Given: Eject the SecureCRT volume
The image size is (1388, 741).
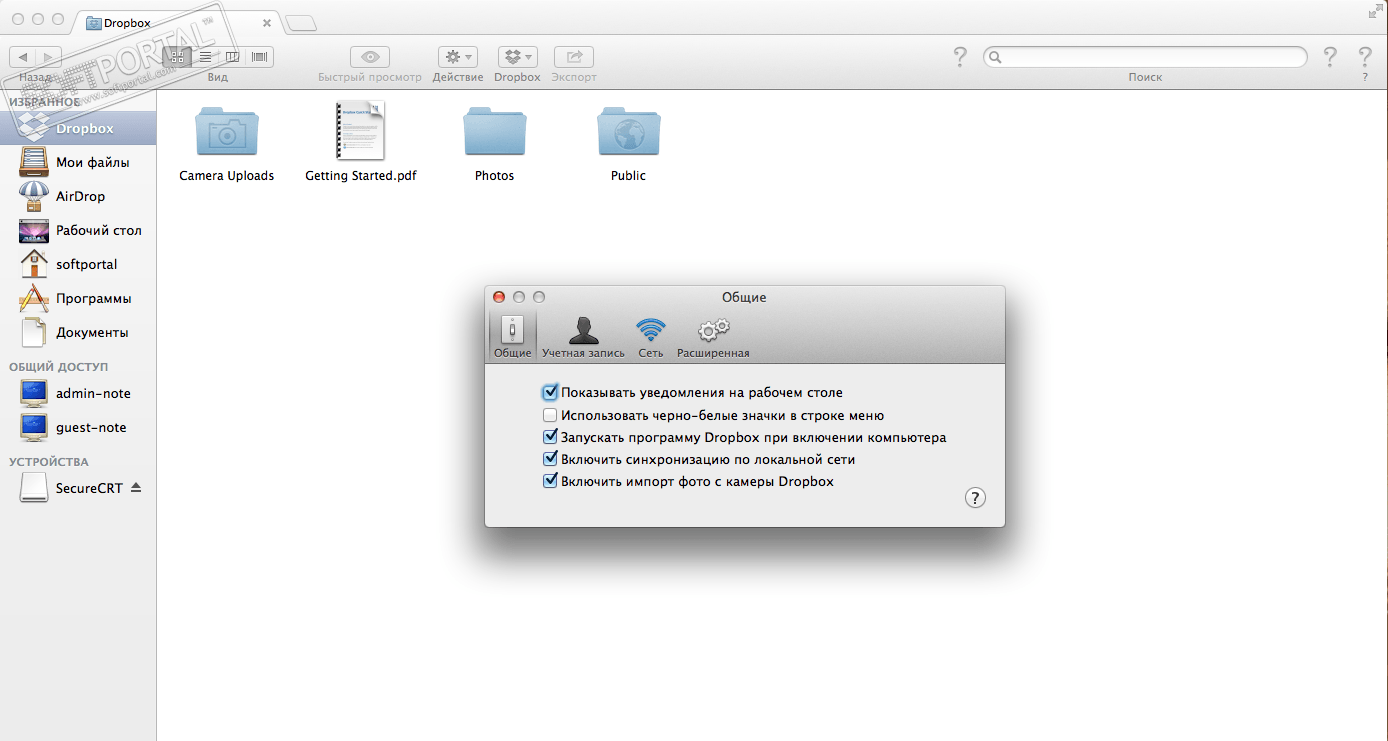Looking at the screenshot, I should tap(136, 488).
